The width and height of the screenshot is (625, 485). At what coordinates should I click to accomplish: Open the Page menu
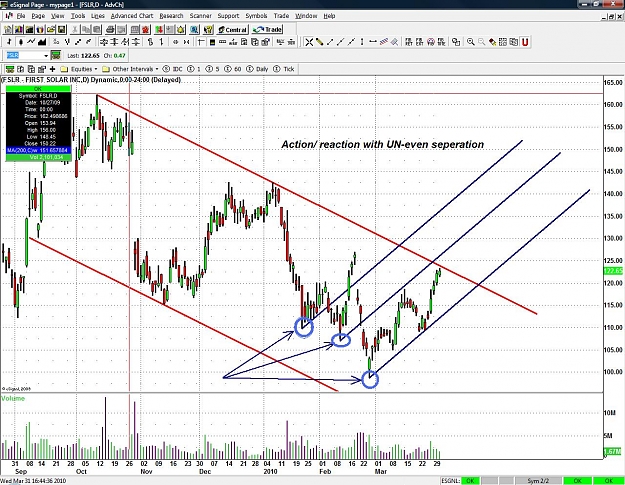(38, 16)
